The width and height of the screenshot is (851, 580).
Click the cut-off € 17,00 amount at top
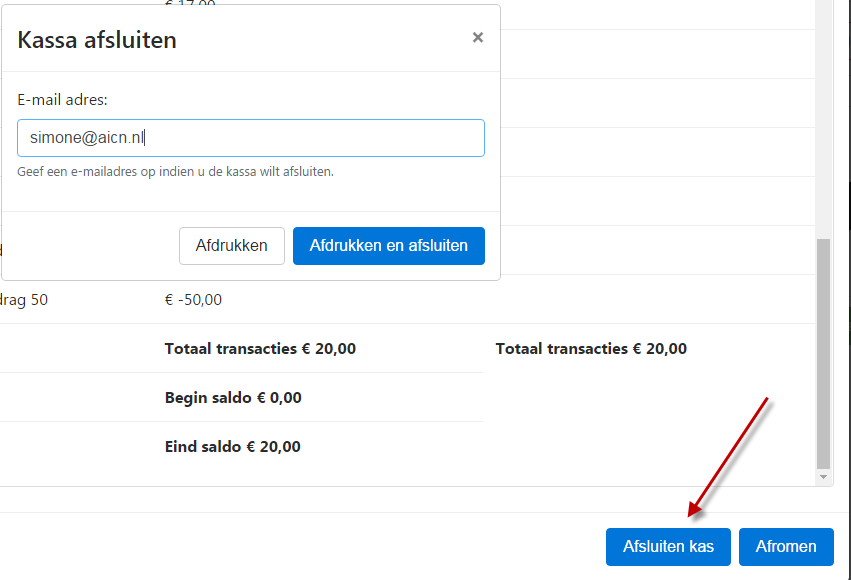pos(190,3)
